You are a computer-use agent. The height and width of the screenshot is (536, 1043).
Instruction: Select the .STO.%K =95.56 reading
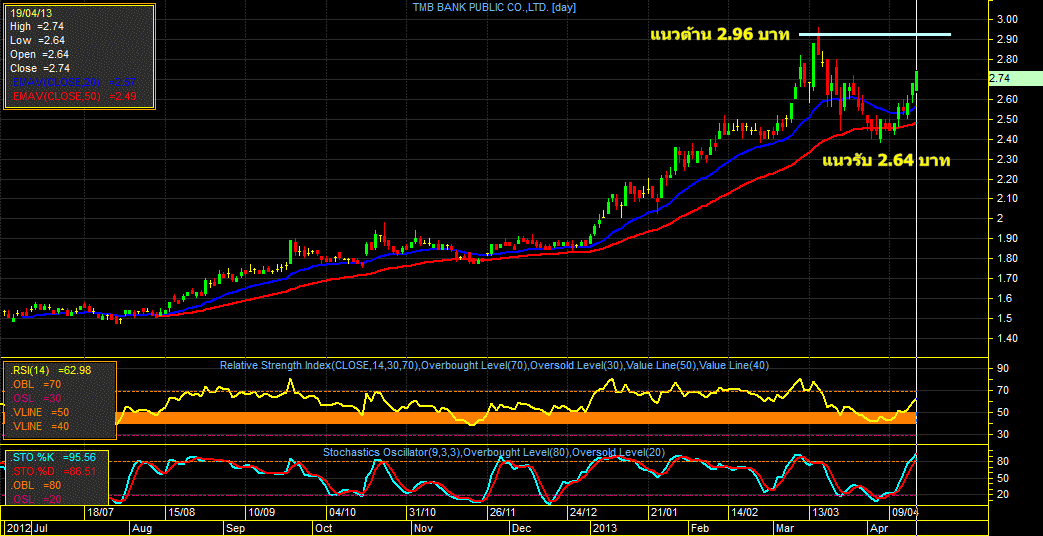click(x=53, y=457)
